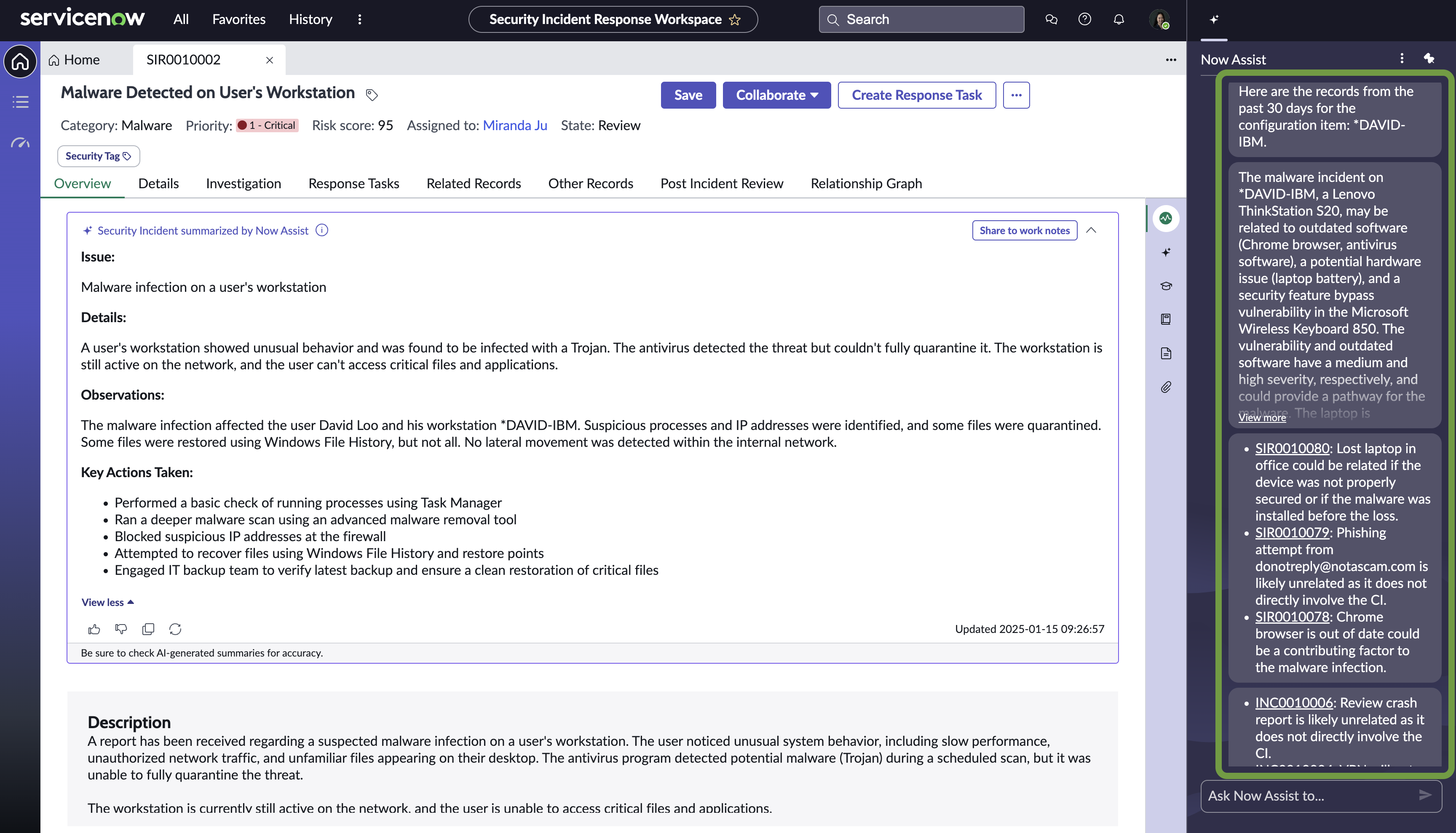Open the help question mark icon
This screenshot has height=833, width=1456.
point(1084,19)
